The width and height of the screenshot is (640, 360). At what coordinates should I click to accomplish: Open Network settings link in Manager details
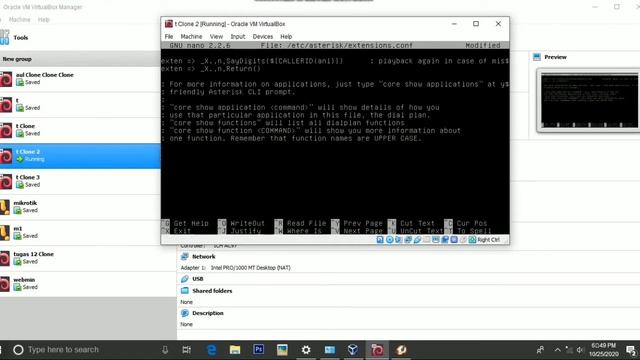tap(203, 257)
